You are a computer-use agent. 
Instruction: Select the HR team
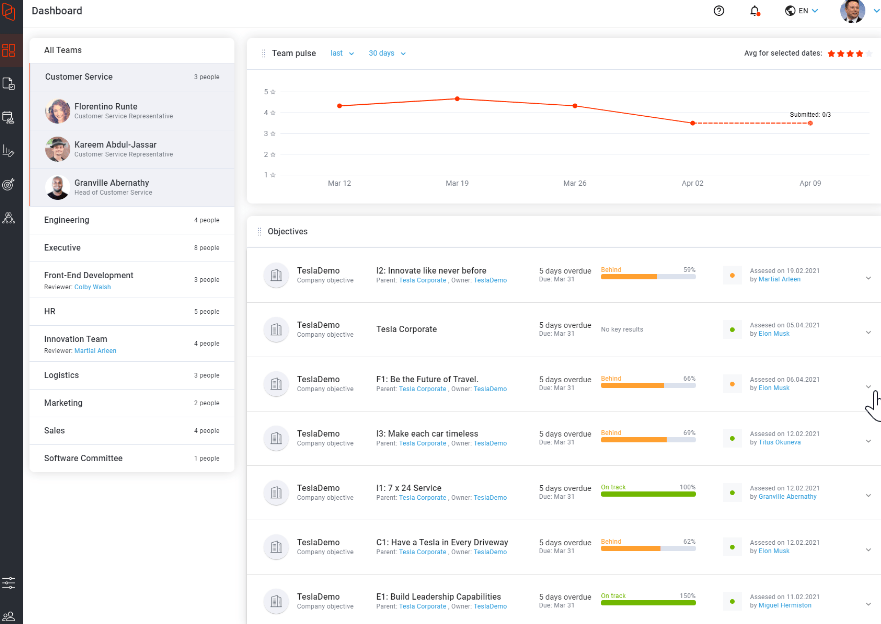pyautogui.click(x=131, y=311)
